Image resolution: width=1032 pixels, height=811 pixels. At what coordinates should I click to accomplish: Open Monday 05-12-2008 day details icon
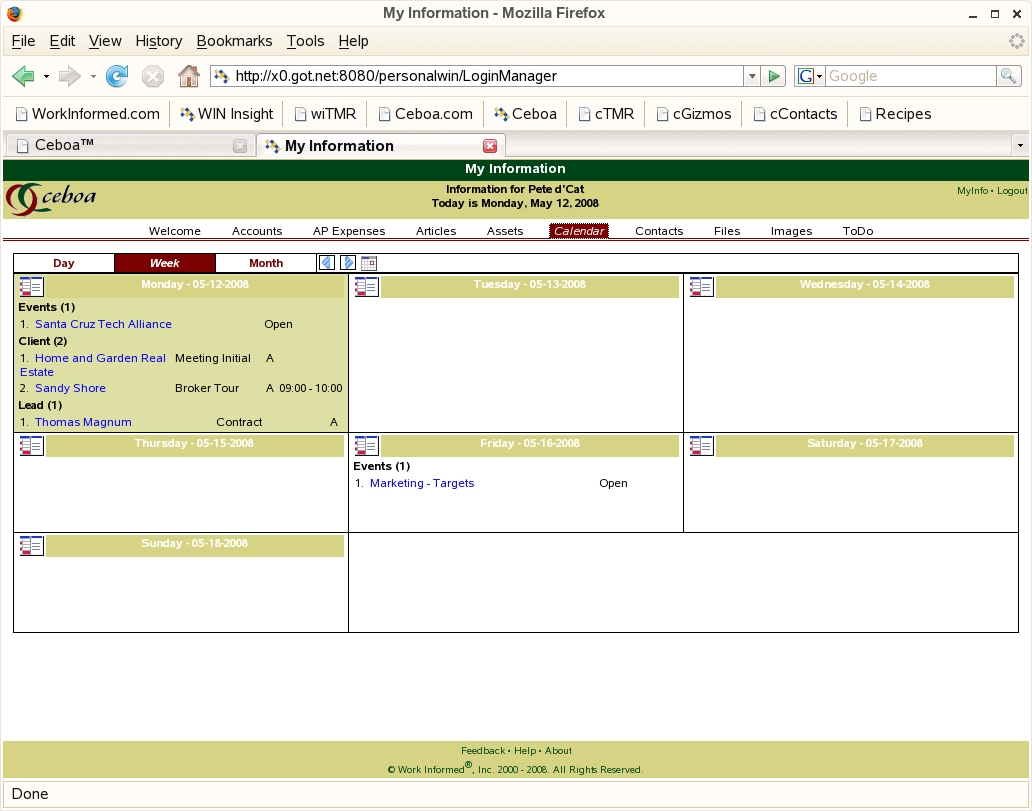(31, 287)
